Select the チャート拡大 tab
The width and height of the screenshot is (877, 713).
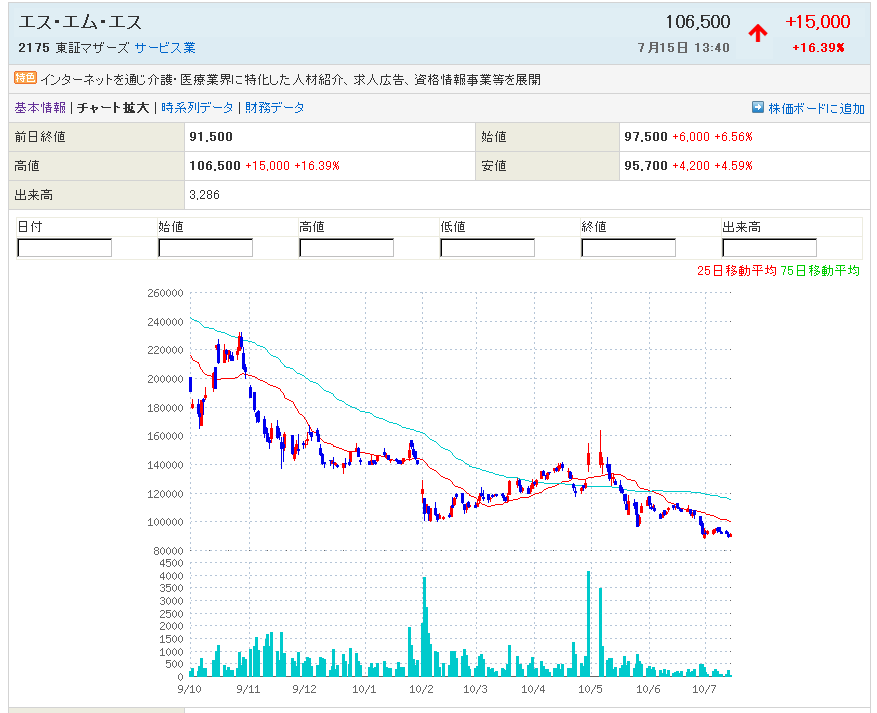[113, 108]
